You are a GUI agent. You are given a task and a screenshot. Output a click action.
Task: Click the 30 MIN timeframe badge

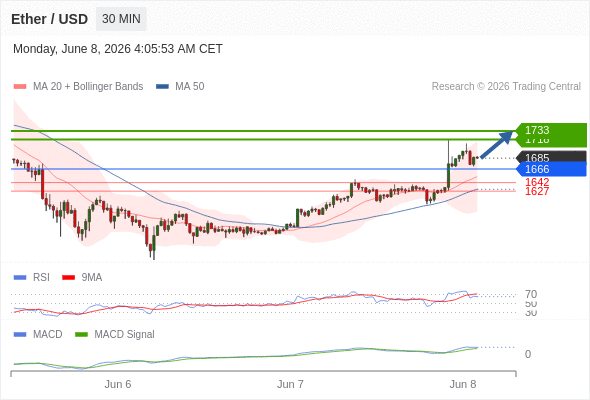pyautogui.click(x=121, y=19)
